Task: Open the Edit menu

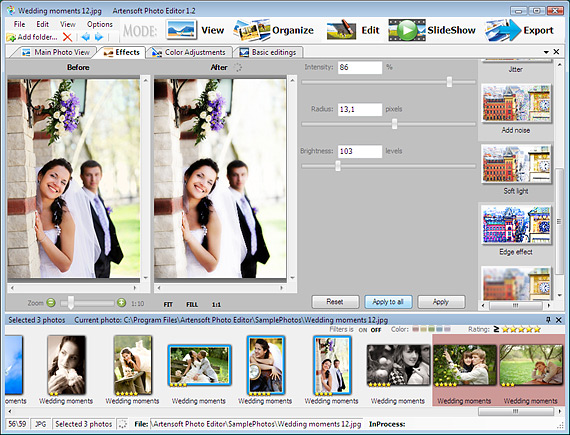Action: click(x=43, y=24)
